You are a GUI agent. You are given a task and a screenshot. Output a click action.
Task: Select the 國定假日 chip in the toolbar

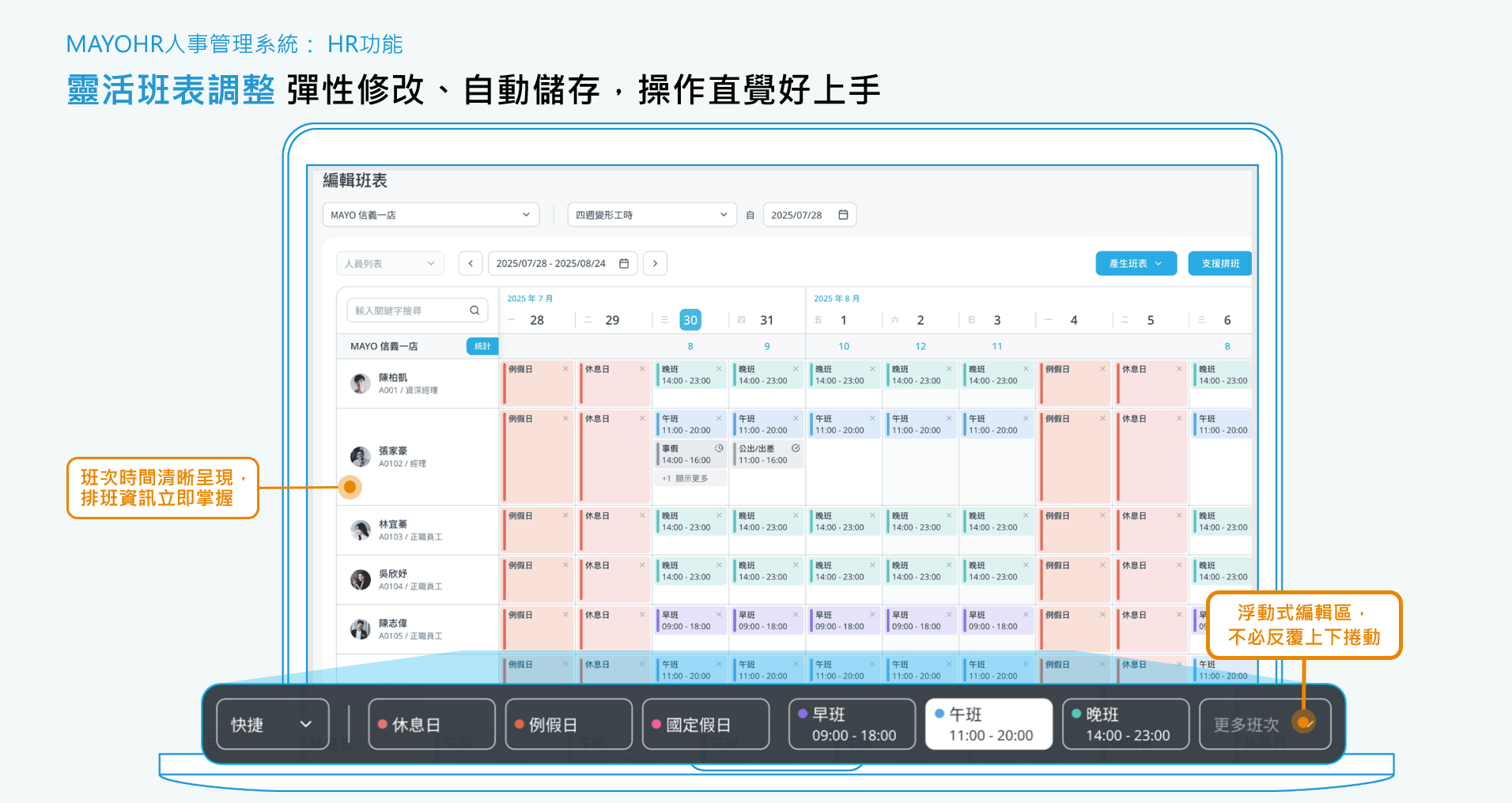click(705, 723)
